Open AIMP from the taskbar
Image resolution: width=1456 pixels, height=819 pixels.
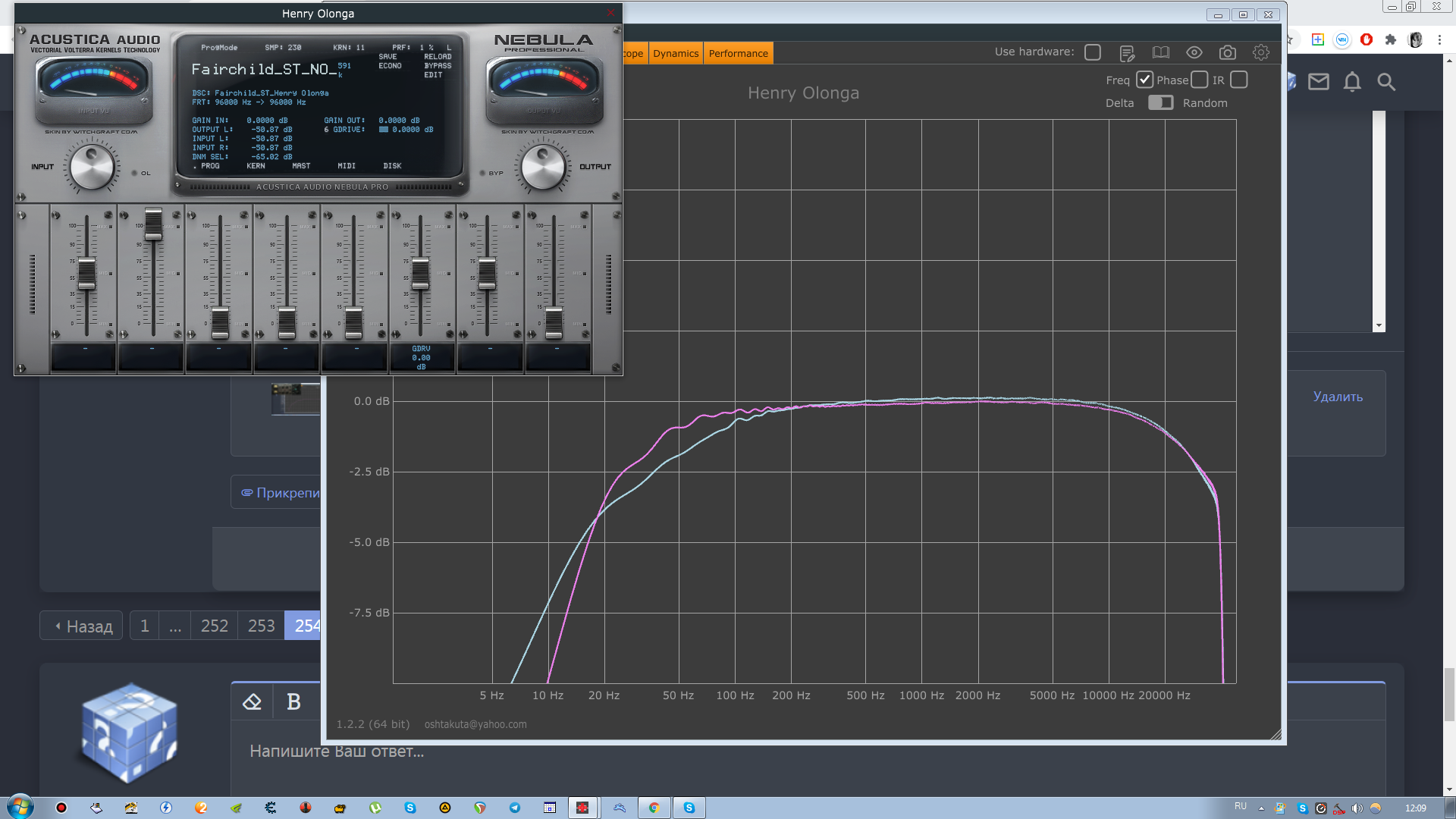pyautogui.click(x=445, y=808)
